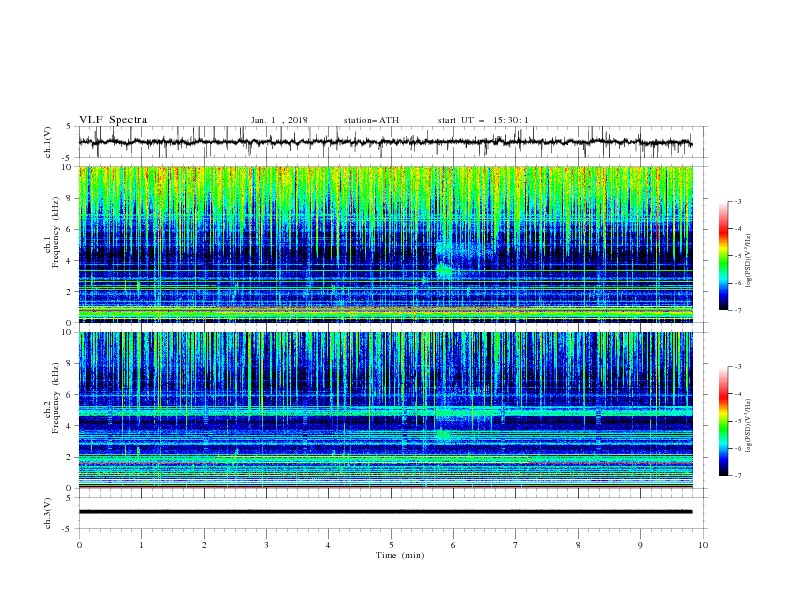Click the "start UT = 15:30:1" header text
792x612 pixels.
pyautogui.click(x=483, y=120)
